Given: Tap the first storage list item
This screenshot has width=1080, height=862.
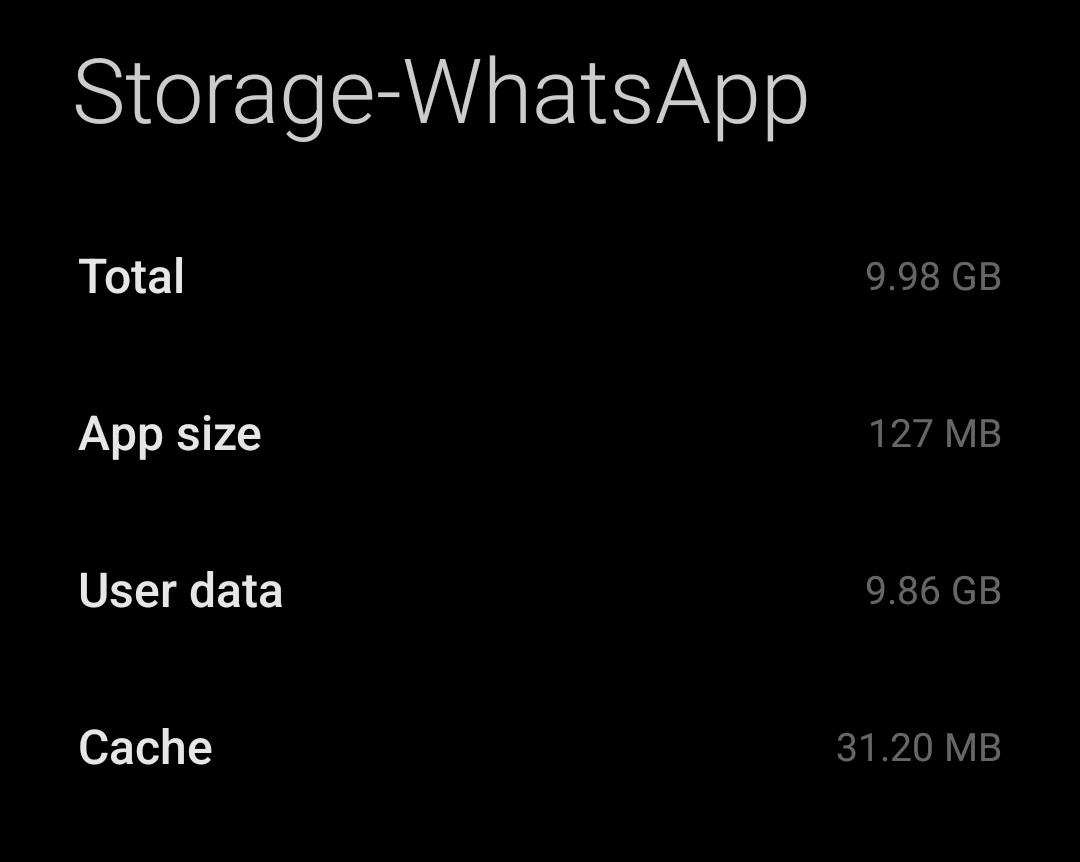Looking at the screenshot, I should click(540, 277).
